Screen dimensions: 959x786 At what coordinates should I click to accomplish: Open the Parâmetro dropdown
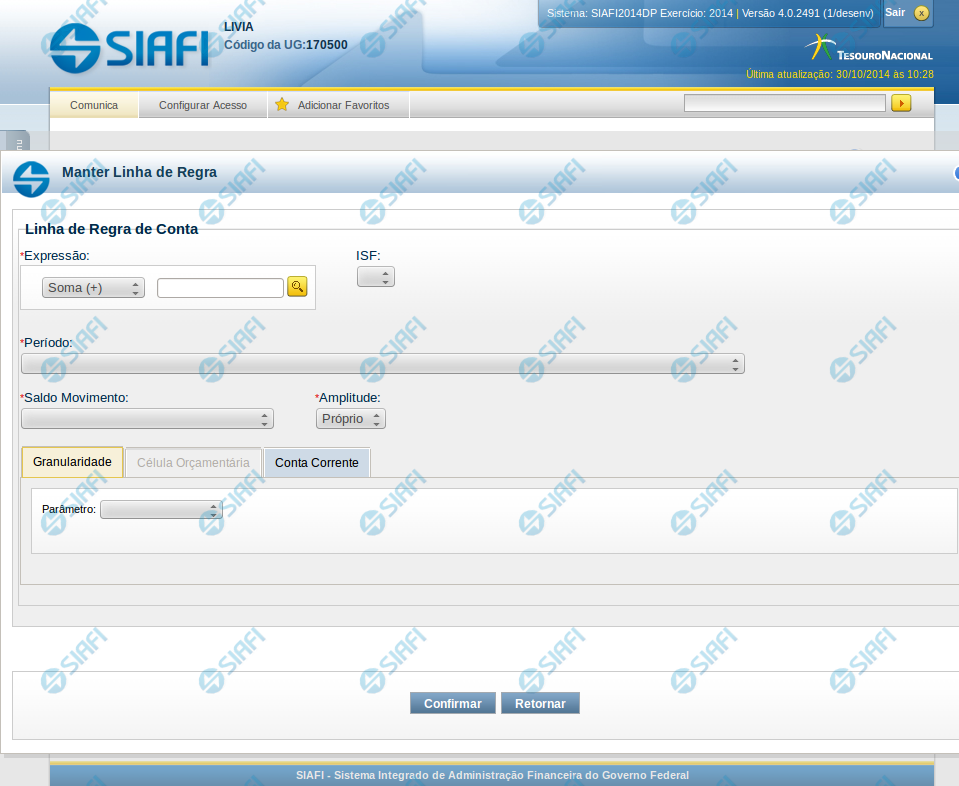click(x=161, y=510)
